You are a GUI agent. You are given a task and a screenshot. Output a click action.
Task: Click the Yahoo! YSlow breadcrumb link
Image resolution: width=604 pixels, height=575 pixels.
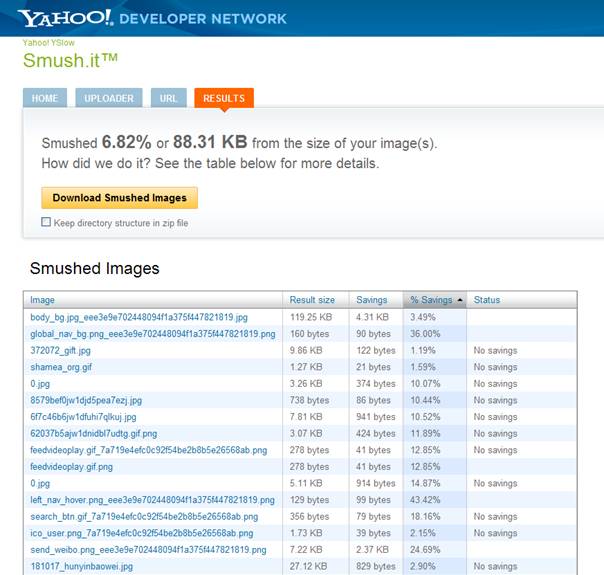pos(48,43)
